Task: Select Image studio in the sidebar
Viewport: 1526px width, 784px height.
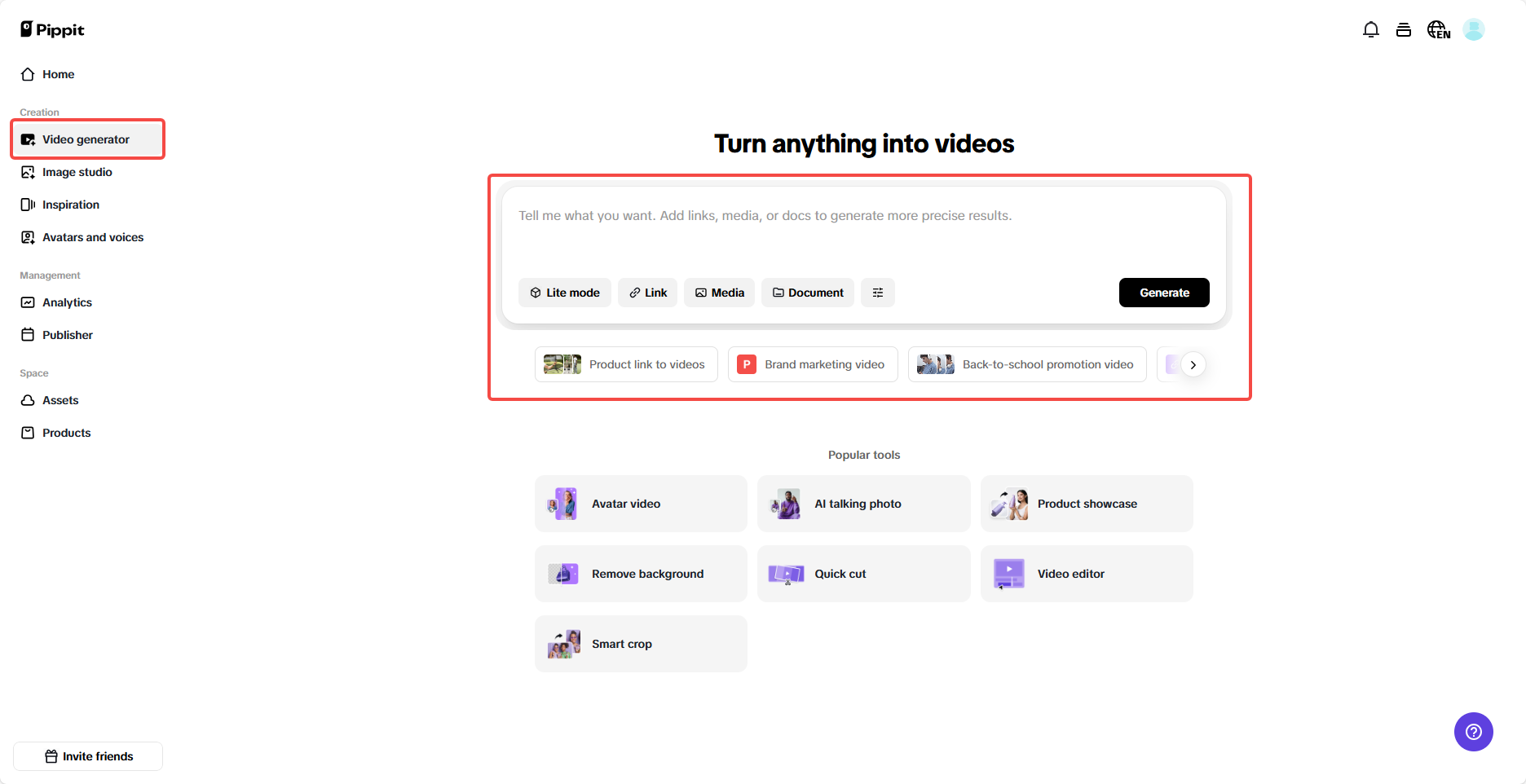Action: 77,172
